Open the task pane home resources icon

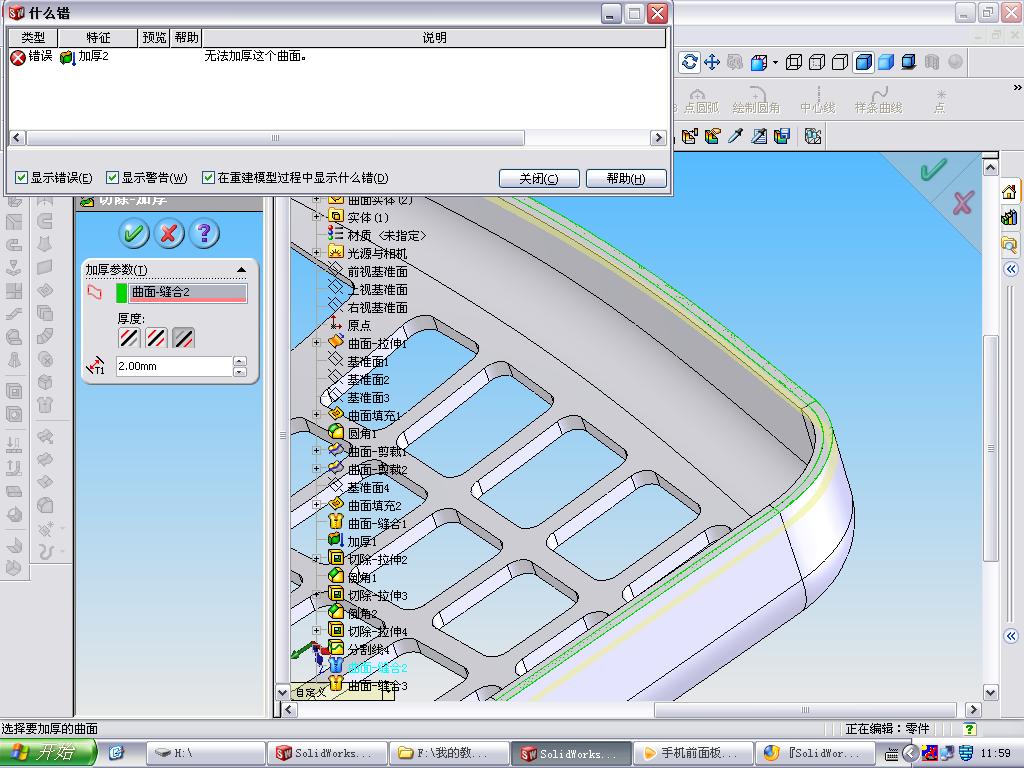1010,191
